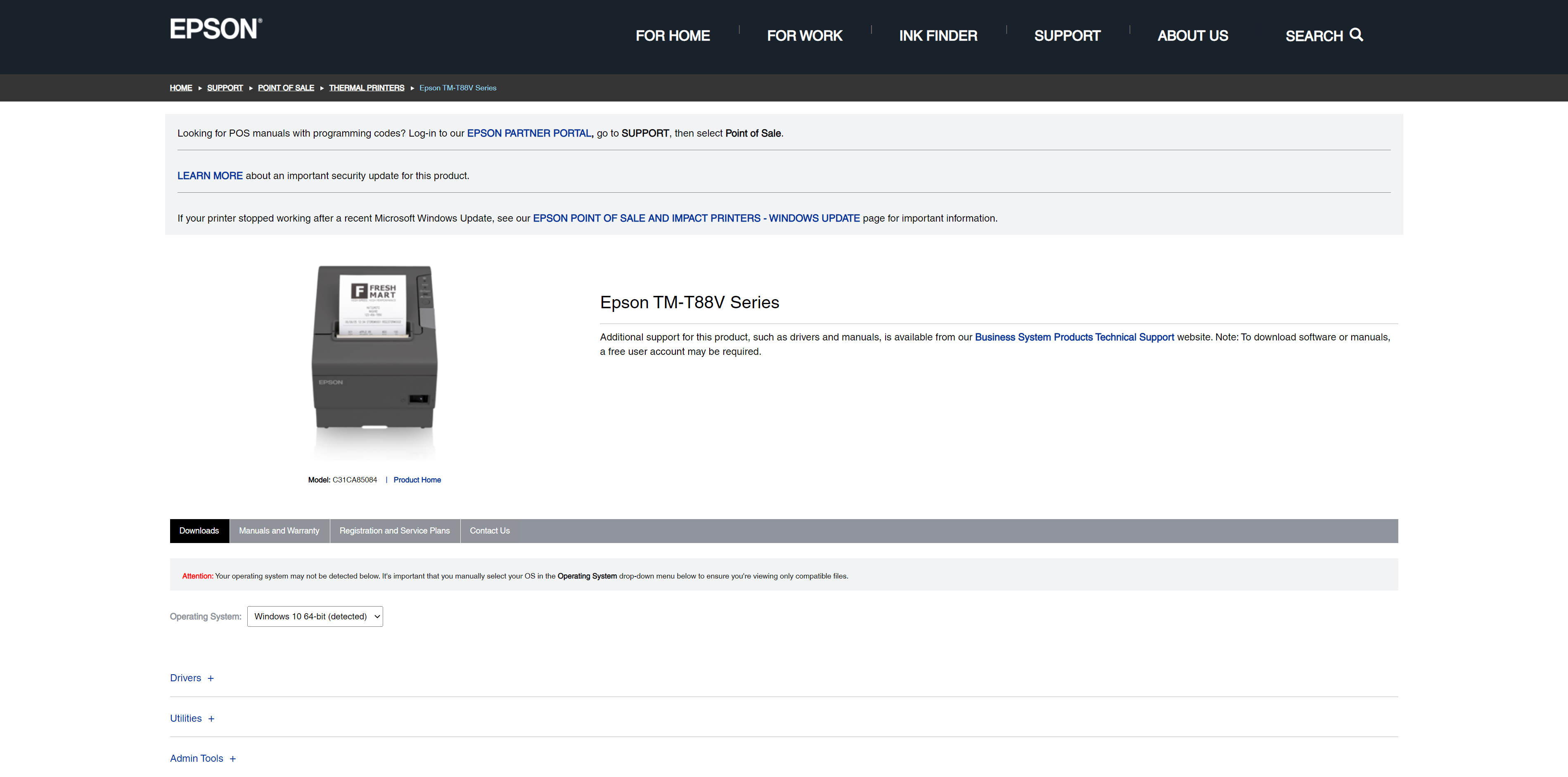Click the Product Home link
This screenshot has height=777, width=1568.
point(417,480)
